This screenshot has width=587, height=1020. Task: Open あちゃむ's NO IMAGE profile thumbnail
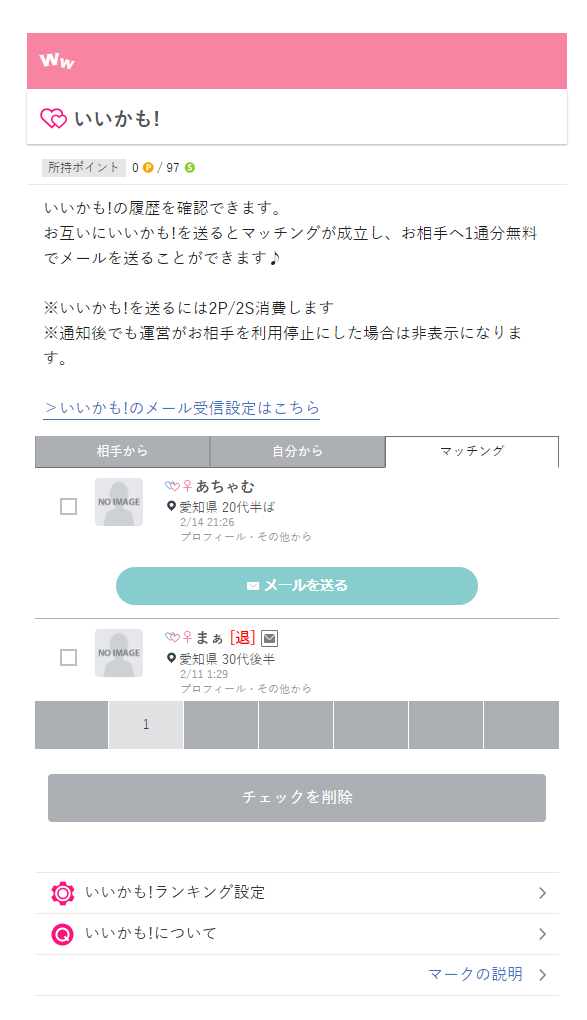coord(119,502)
